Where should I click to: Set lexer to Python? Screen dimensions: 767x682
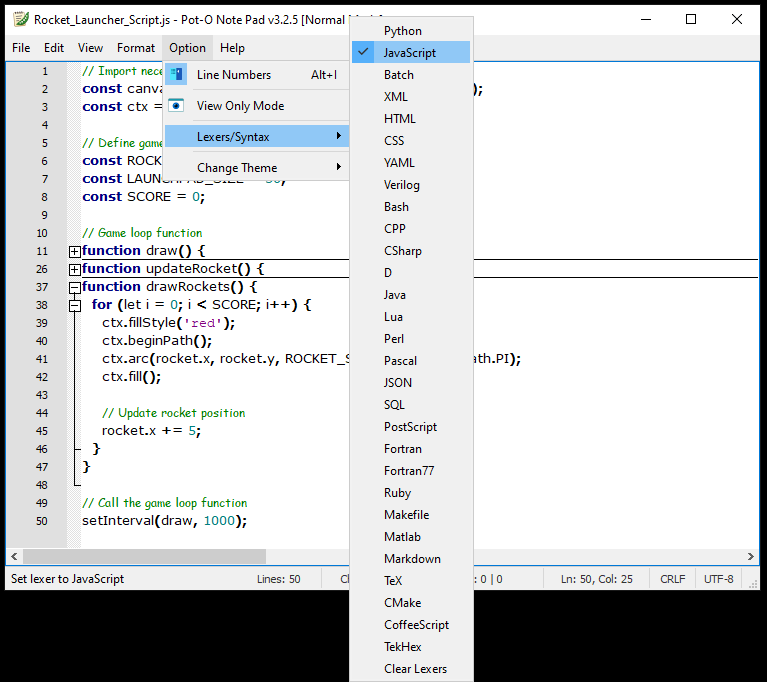(x=411, y=30)
